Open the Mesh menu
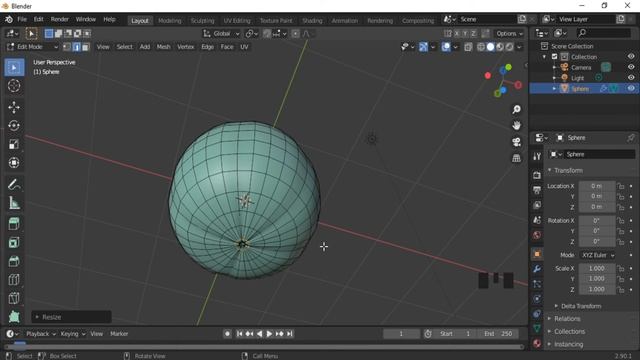The height and width of the screenshot is (360, 640). 163,47
